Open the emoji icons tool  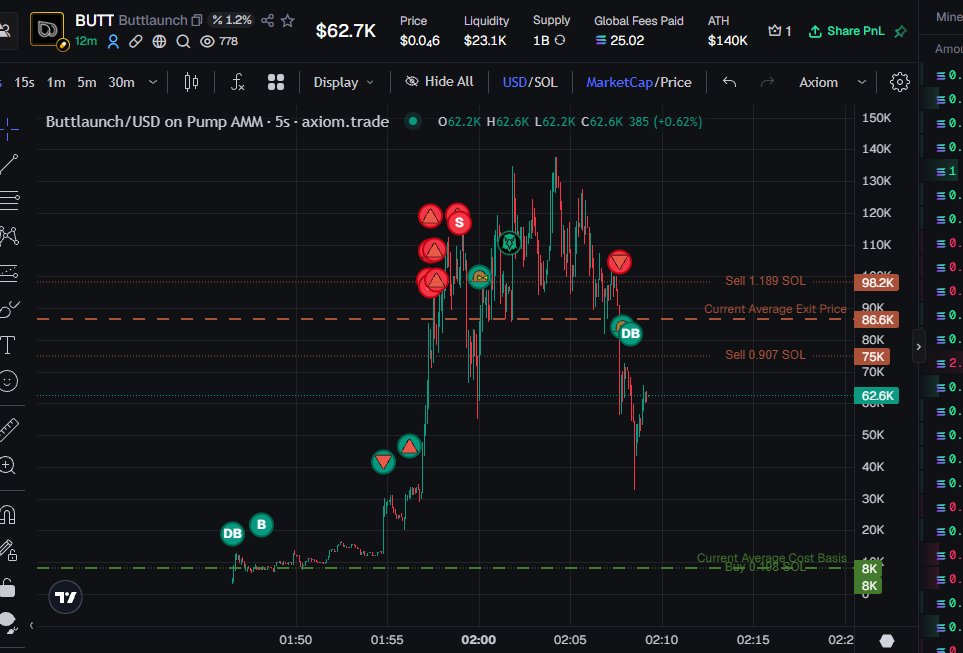[8, 381]
